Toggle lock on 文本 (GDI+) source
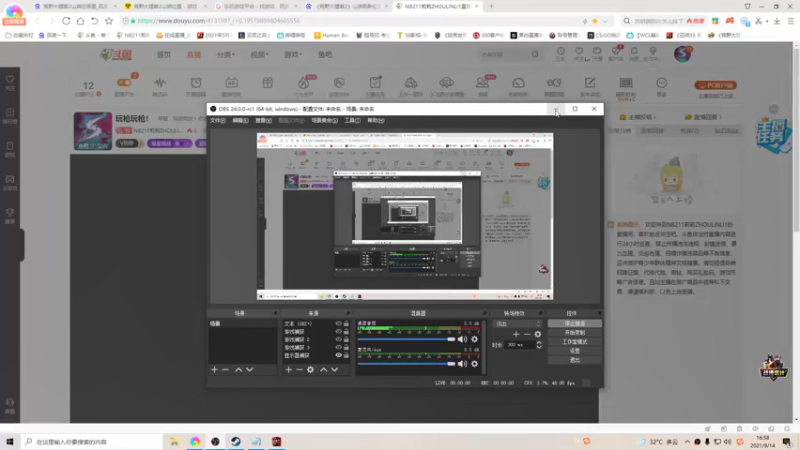Screen dimensions: 800x450 (x=346, y=323)
